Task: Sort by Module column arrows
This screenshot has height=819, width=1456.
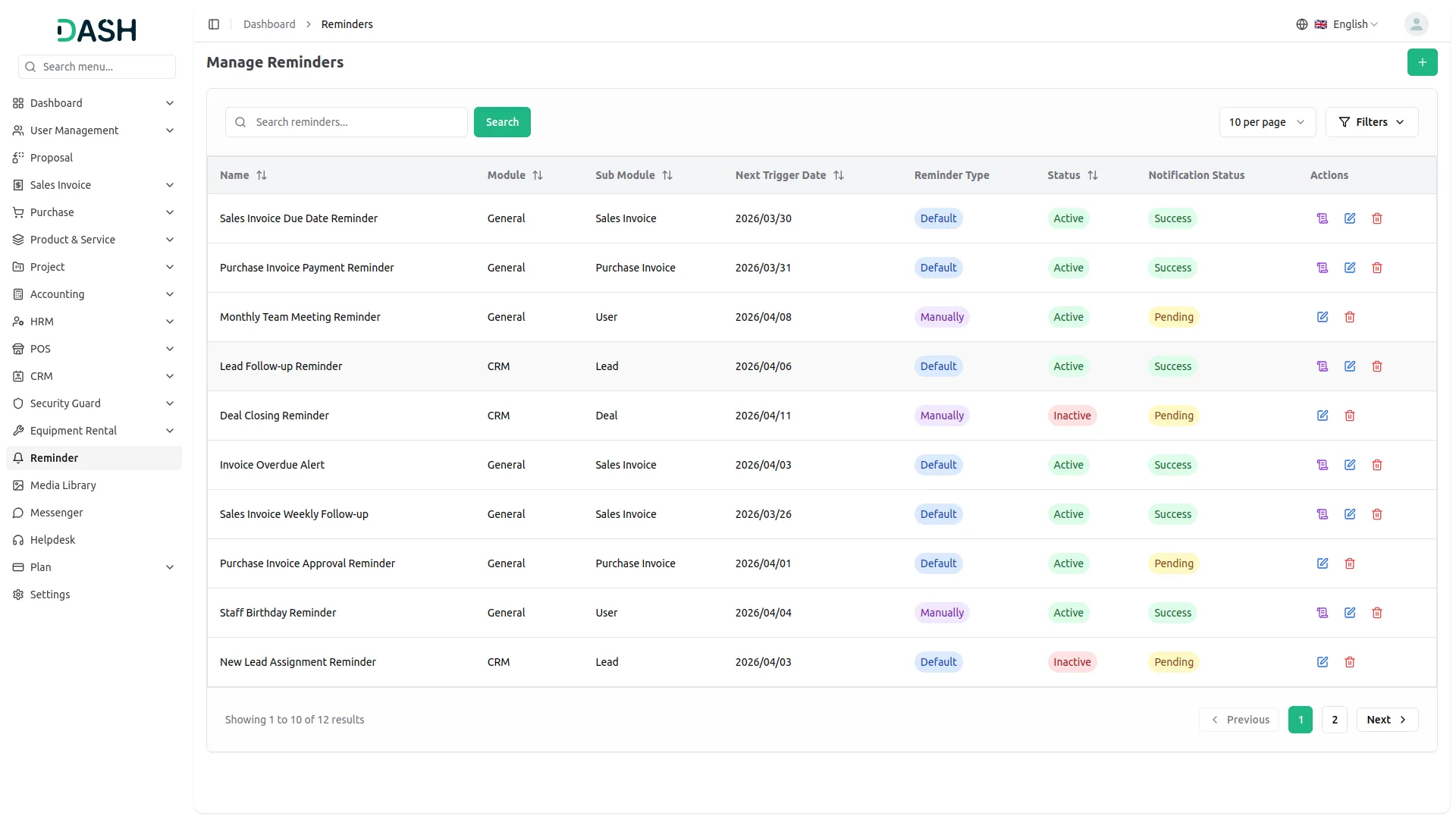Action: click(538, 175)
